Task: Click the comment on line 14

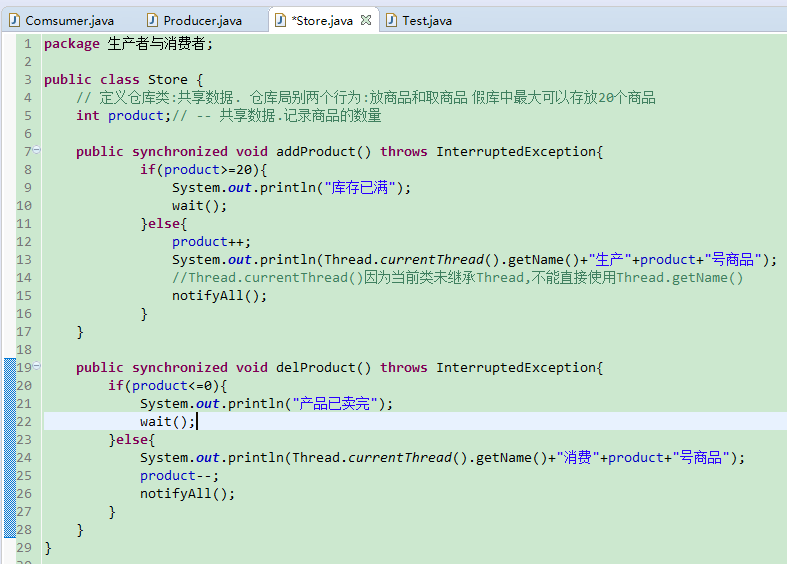Action: point(457,277)
